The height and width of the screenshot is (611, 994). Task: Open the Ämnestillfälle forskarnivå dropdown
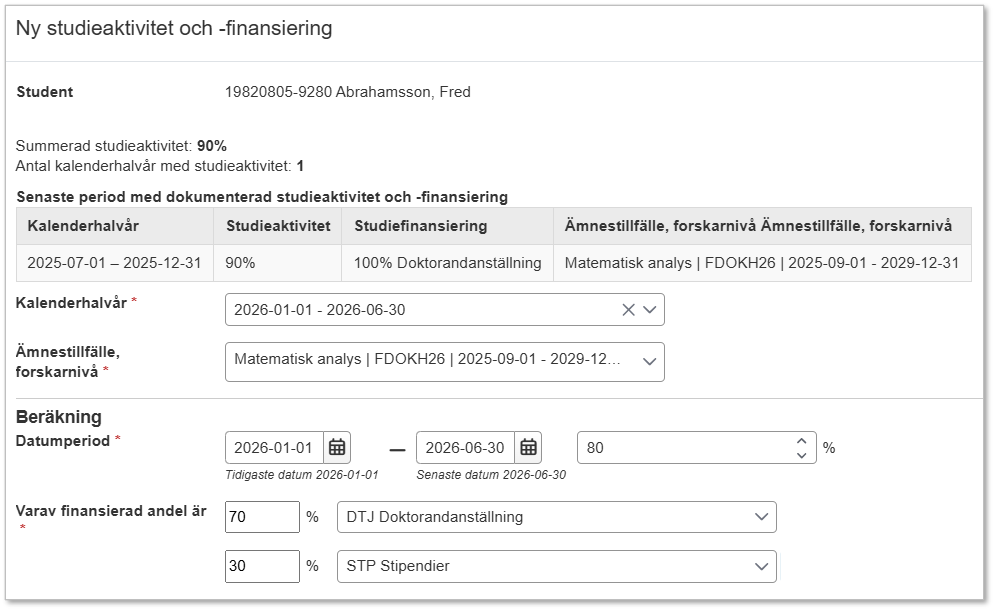pos(444,362)
